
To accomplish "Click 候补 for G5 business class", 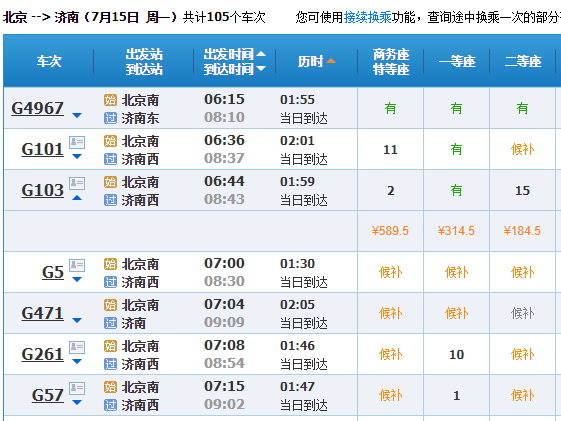I will [x=391, y=272].
